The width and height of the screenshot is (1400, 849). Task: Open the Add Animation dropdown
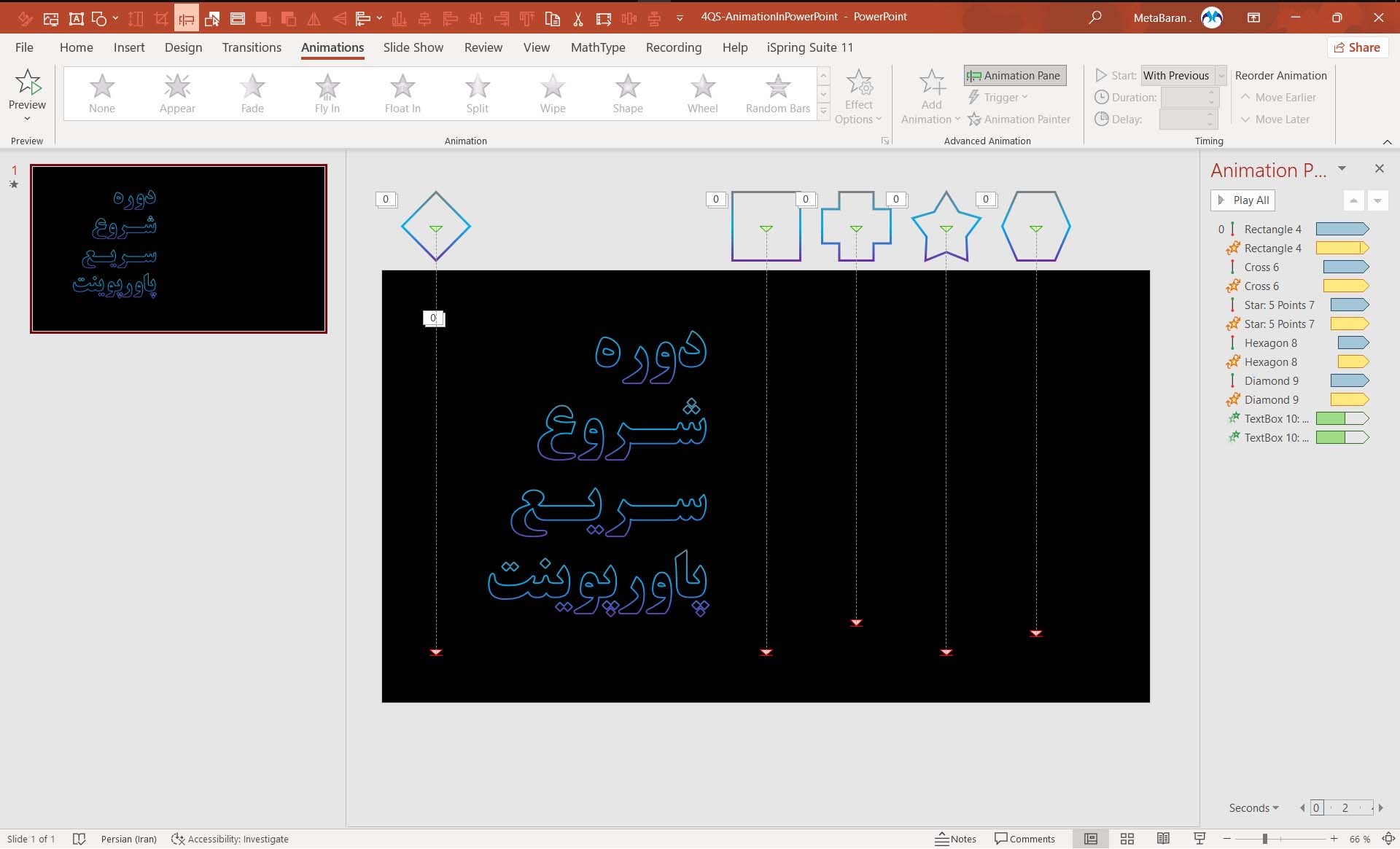[x=931, y=97]
